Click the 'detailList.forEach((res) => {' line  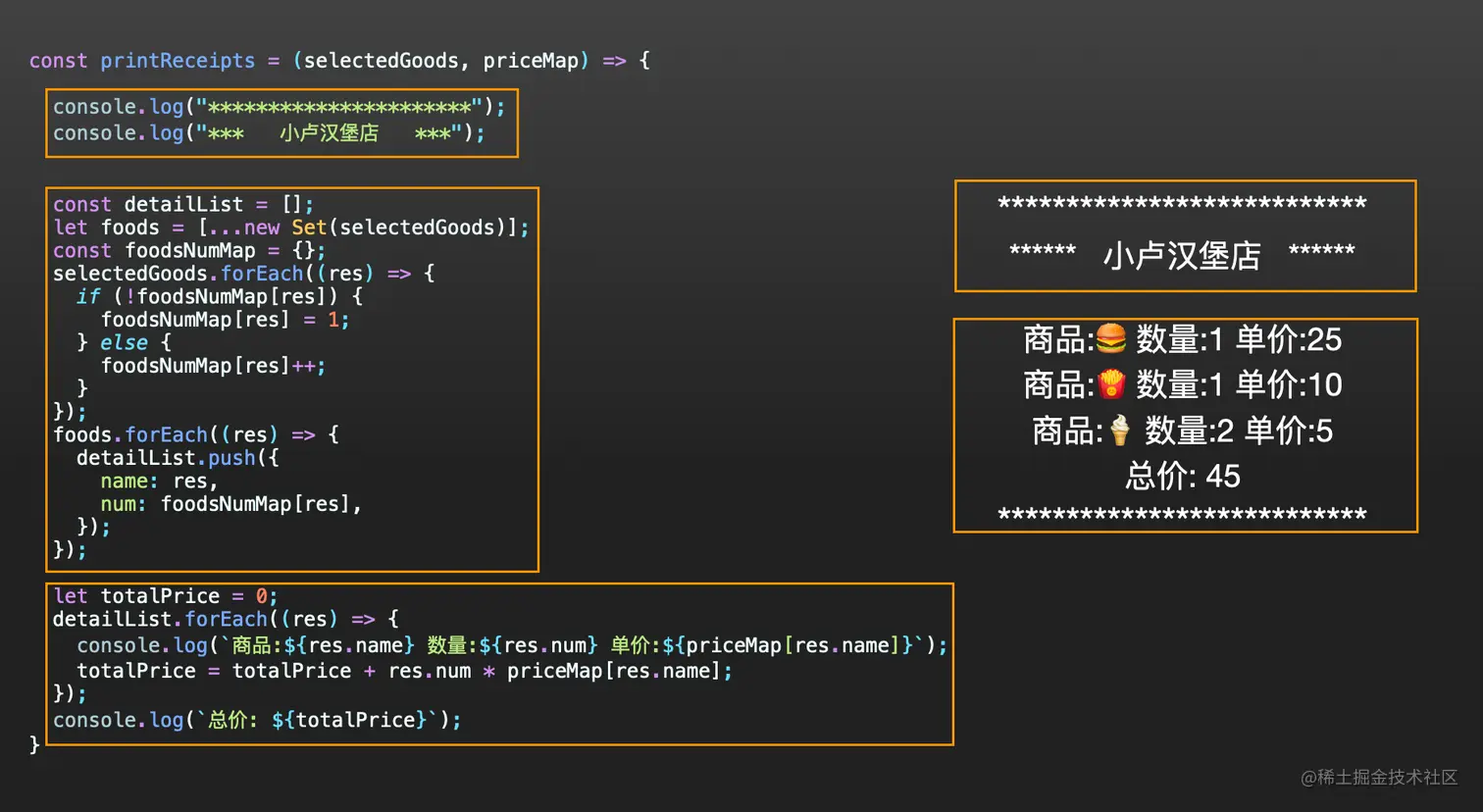[x=226, y=620]
